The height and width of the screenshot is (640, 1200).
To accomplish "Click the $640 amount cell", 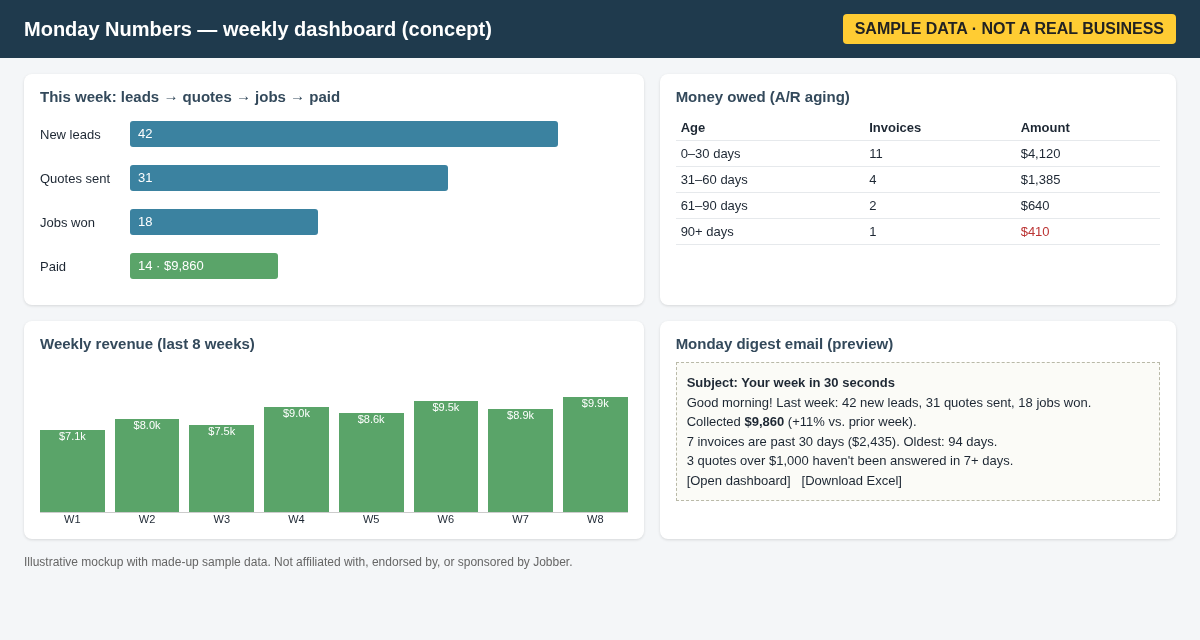I will (1035, 205).
